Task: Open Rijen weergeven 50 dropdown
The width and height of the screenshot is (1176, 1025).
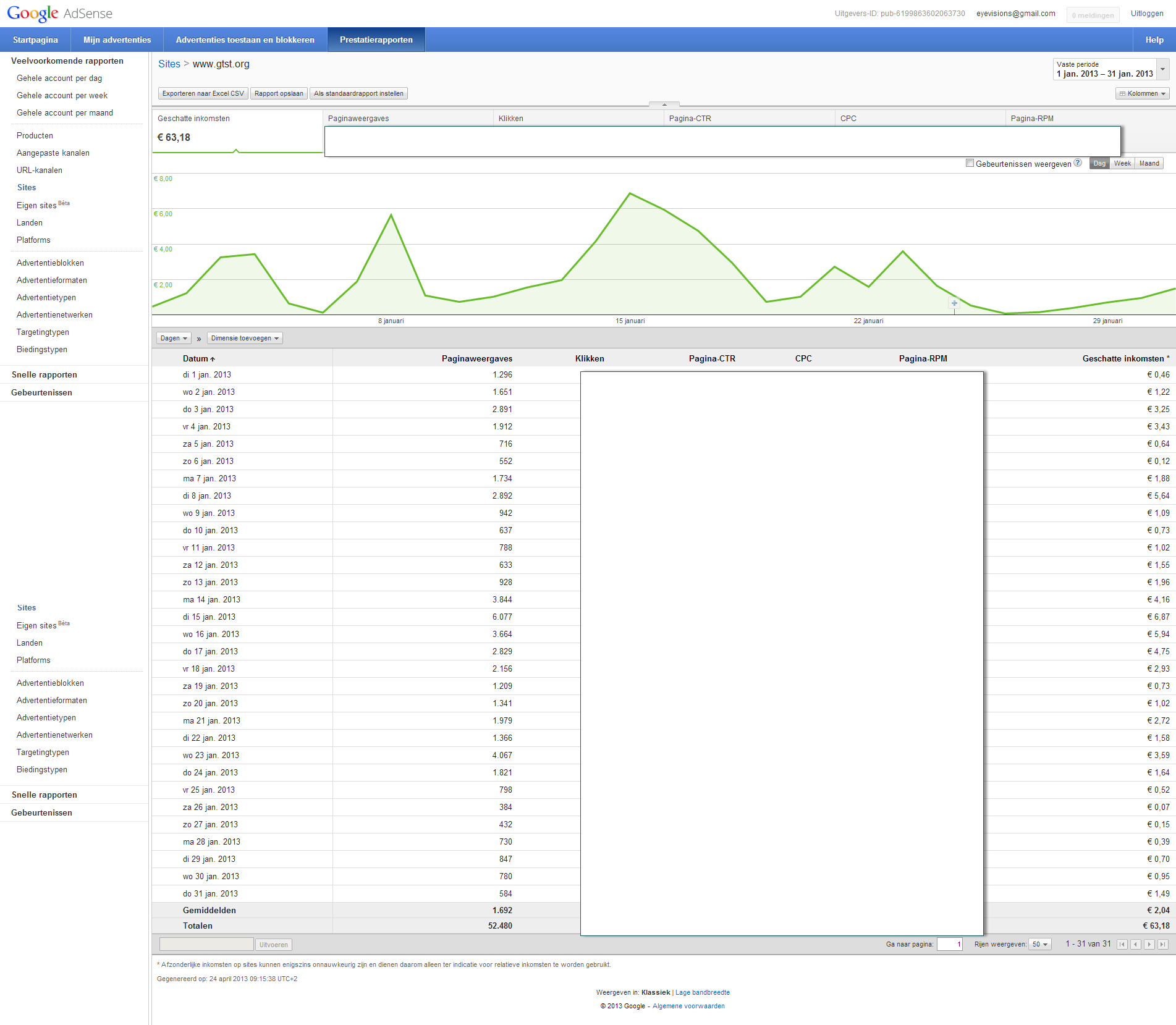Action: (1040, 944)
